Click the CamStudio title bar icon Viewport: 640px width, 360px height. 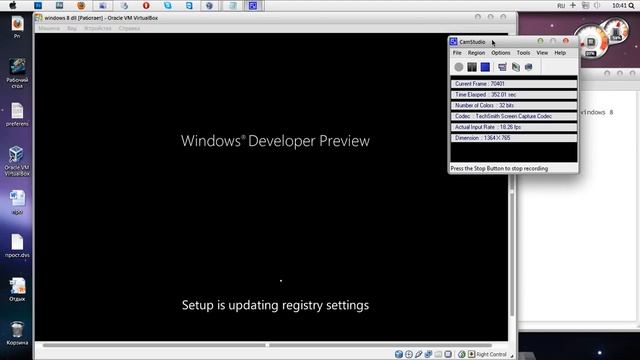[453, 42]
